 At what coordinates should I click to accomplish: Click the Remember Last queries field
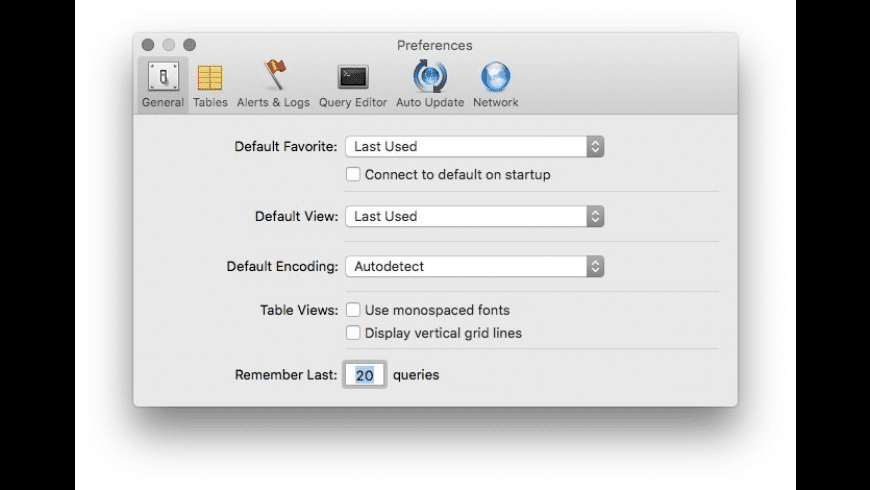365,376
